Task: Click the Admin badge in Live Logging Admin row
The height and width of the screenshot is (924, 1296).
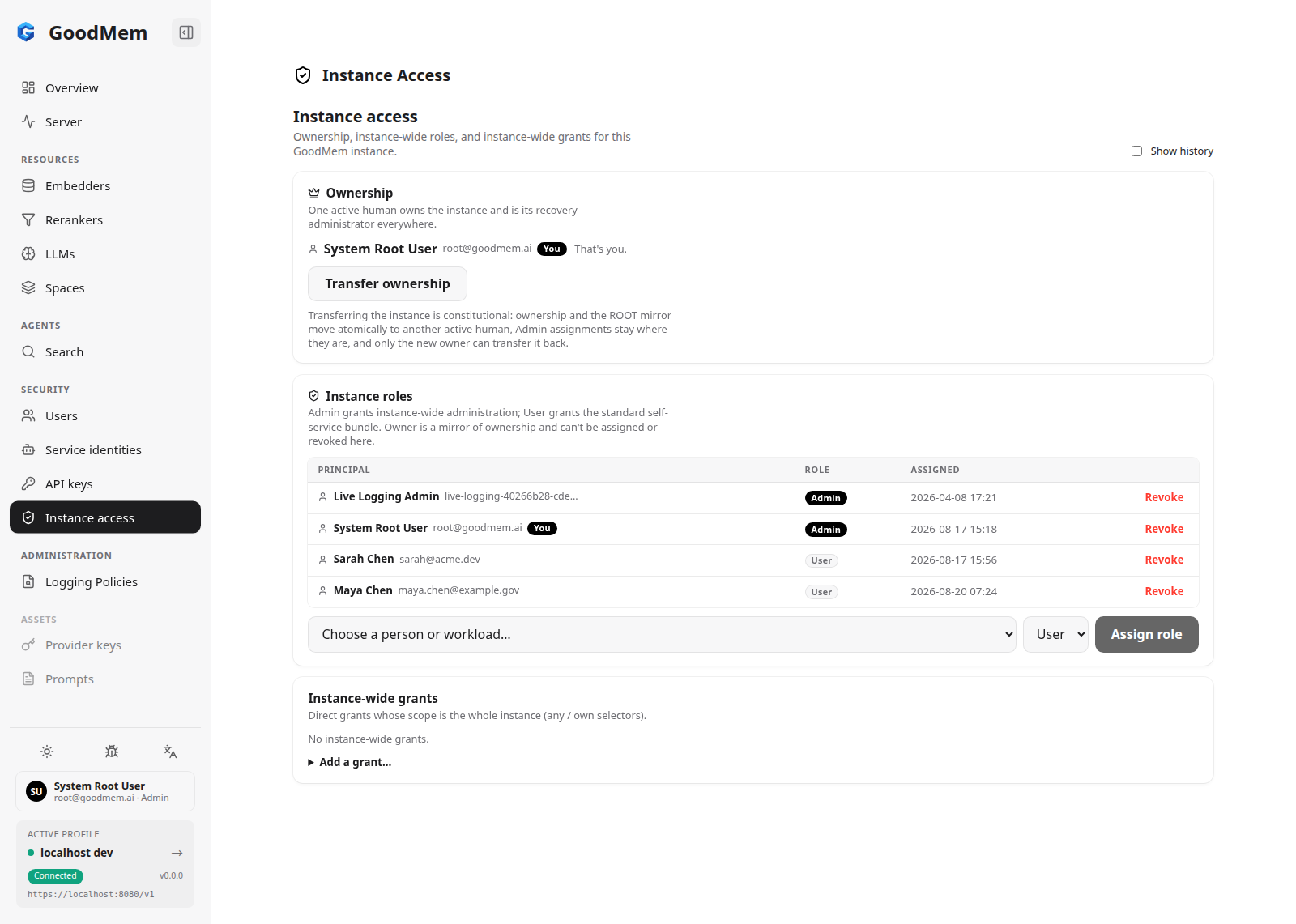Action: [x=825, y=498]
